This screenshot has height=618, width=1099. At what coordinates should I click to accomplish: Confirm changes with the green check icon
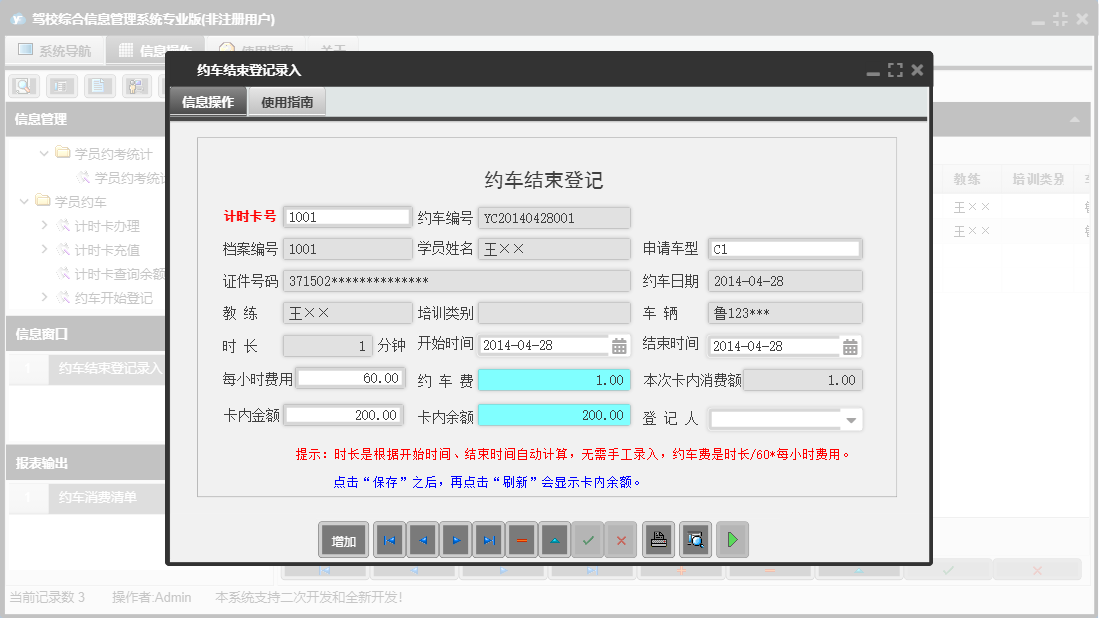[589, 539]
